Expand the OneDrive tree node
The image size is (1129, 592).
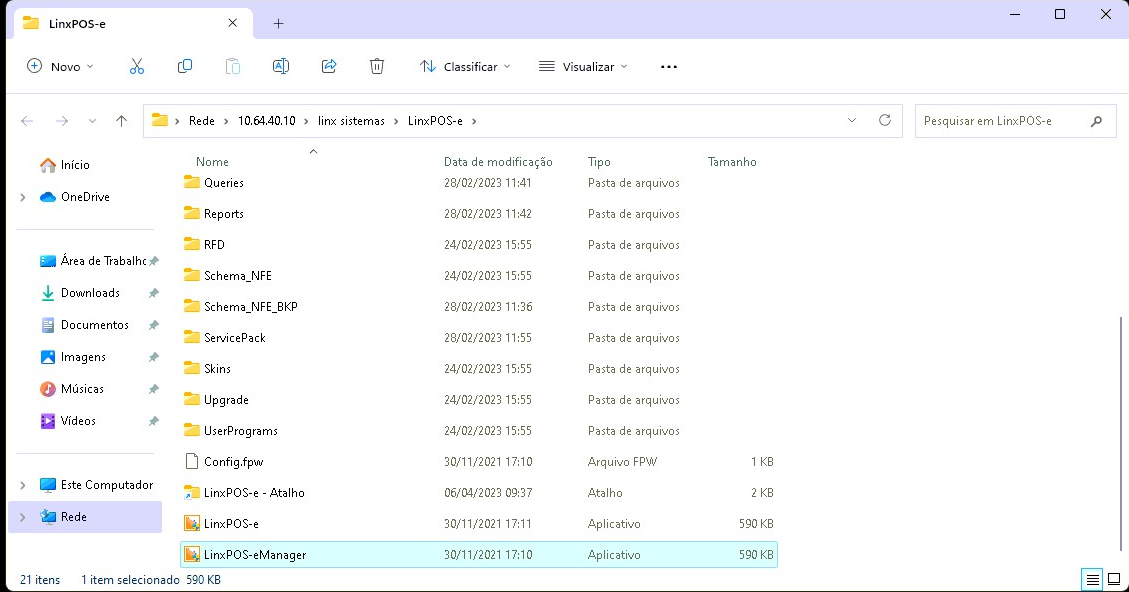[x=22, y=197]
